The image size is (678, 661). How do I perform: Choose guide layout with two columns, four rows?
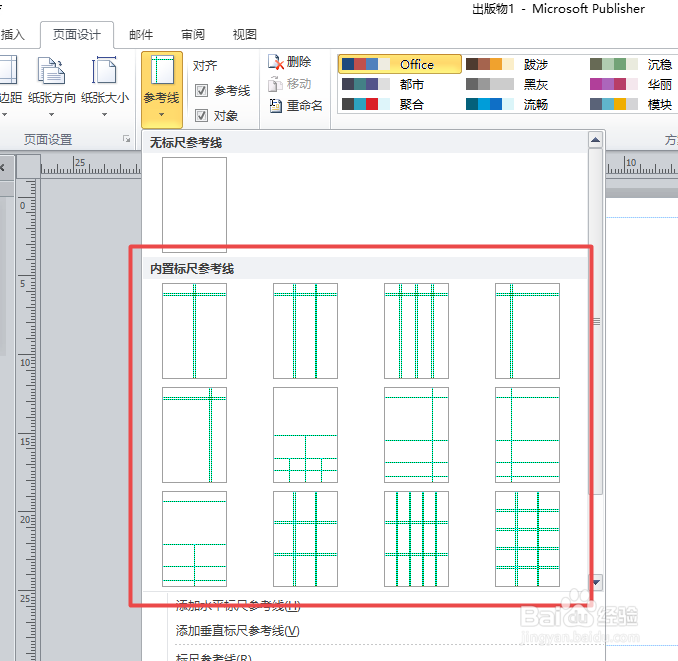click(x=527, y=539)
